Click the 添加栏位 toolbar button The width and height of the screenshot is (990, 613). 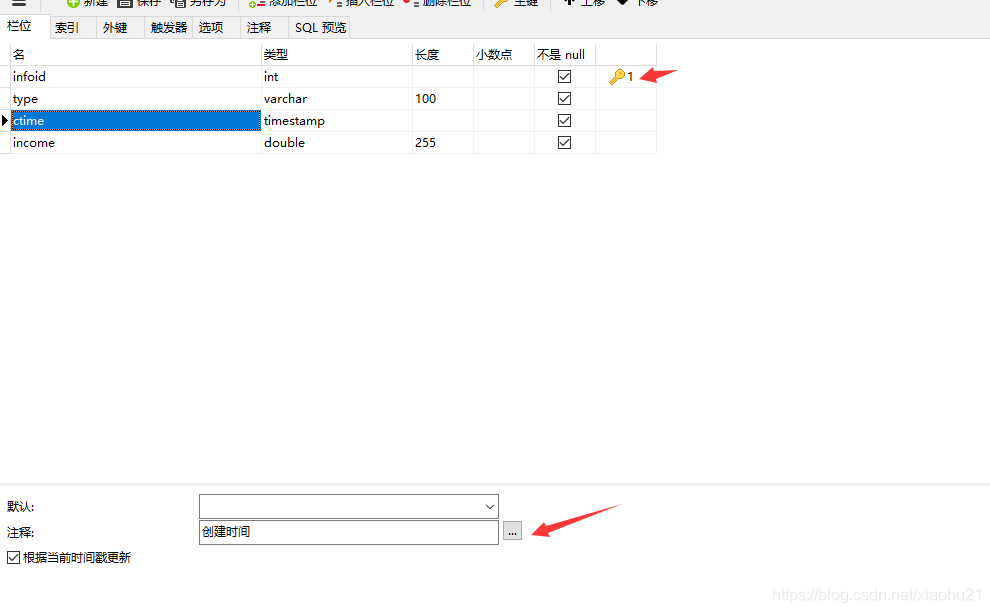point(283,3)
